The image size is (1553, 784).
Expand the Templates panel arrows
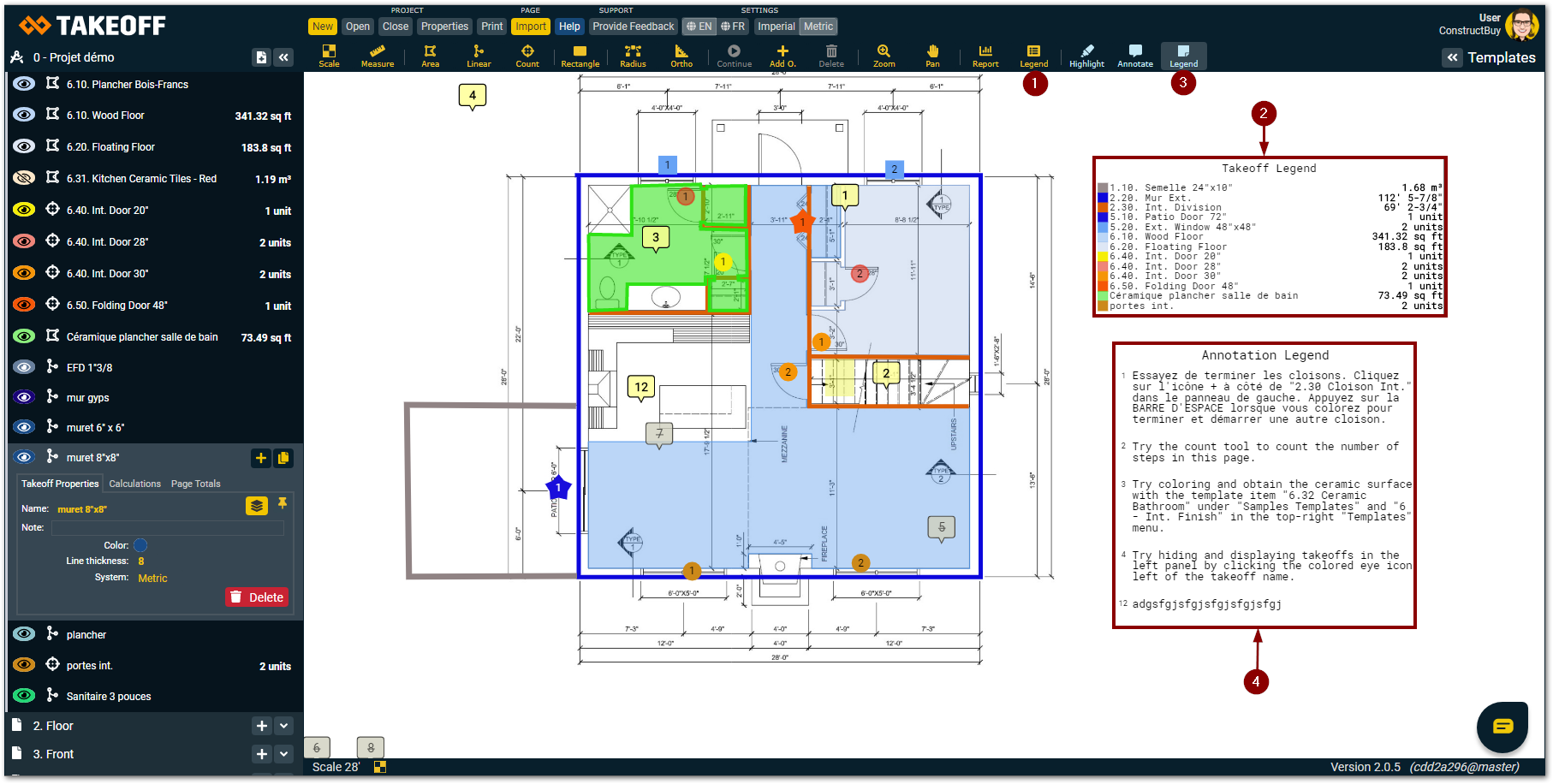tap(1452, 57)
